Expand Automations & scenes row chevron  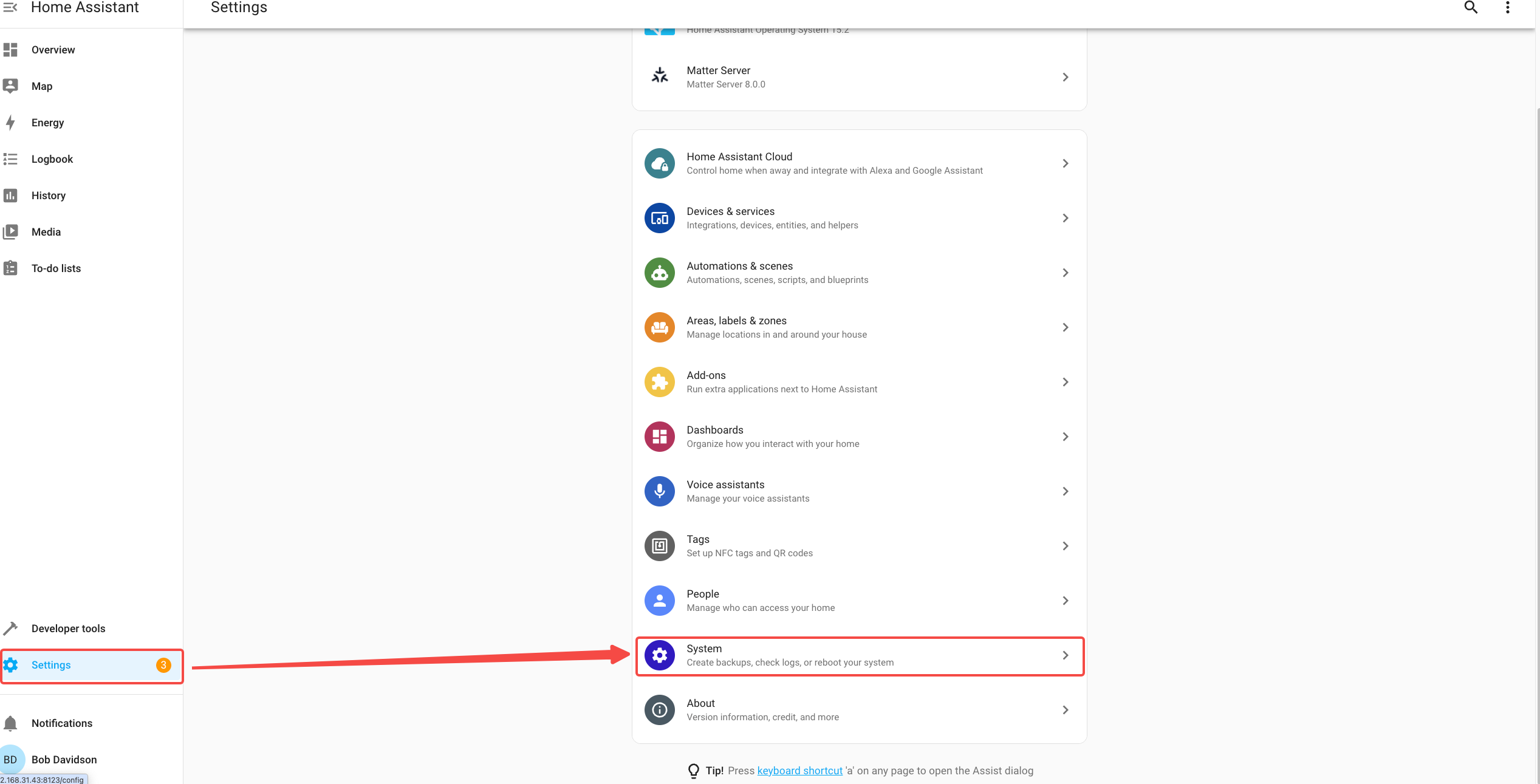(1066, 273)
